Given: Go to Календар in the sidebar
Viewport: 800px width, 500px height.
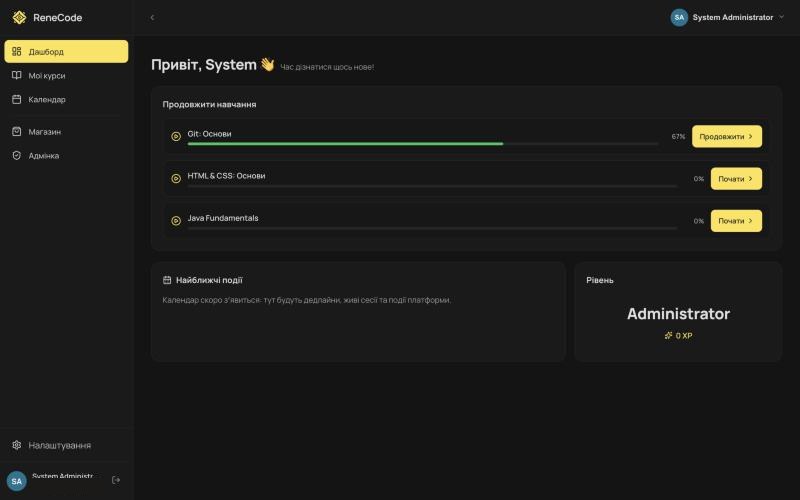Looking at the screenshot, I should (x=66, y=99).
